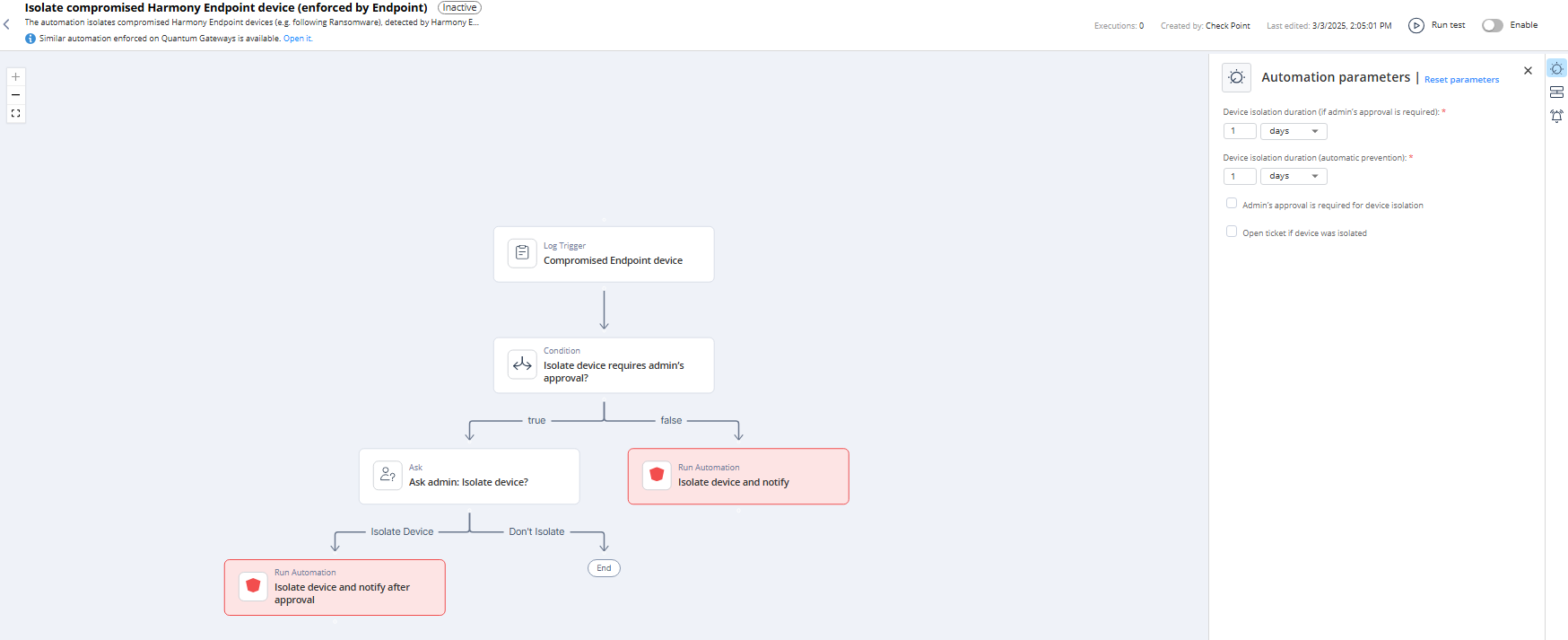Image resolution: width=1568 pixels, height=640 pixels.
Task: Open the parameters tab in right sidebar
Action: tap(1556, 69)
